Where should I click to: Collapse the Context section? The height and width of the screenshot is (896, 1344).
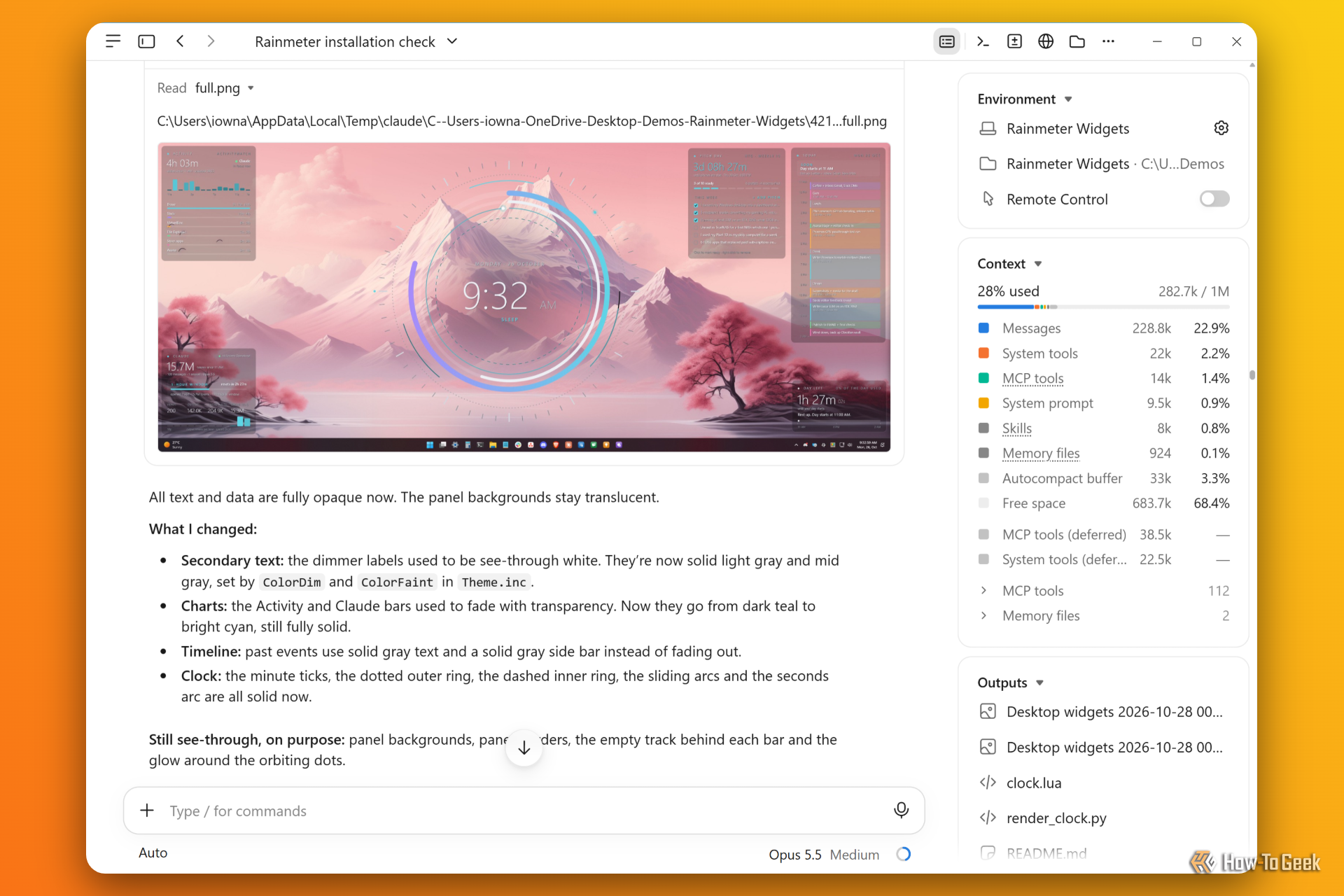click(x=1009, y=264)
